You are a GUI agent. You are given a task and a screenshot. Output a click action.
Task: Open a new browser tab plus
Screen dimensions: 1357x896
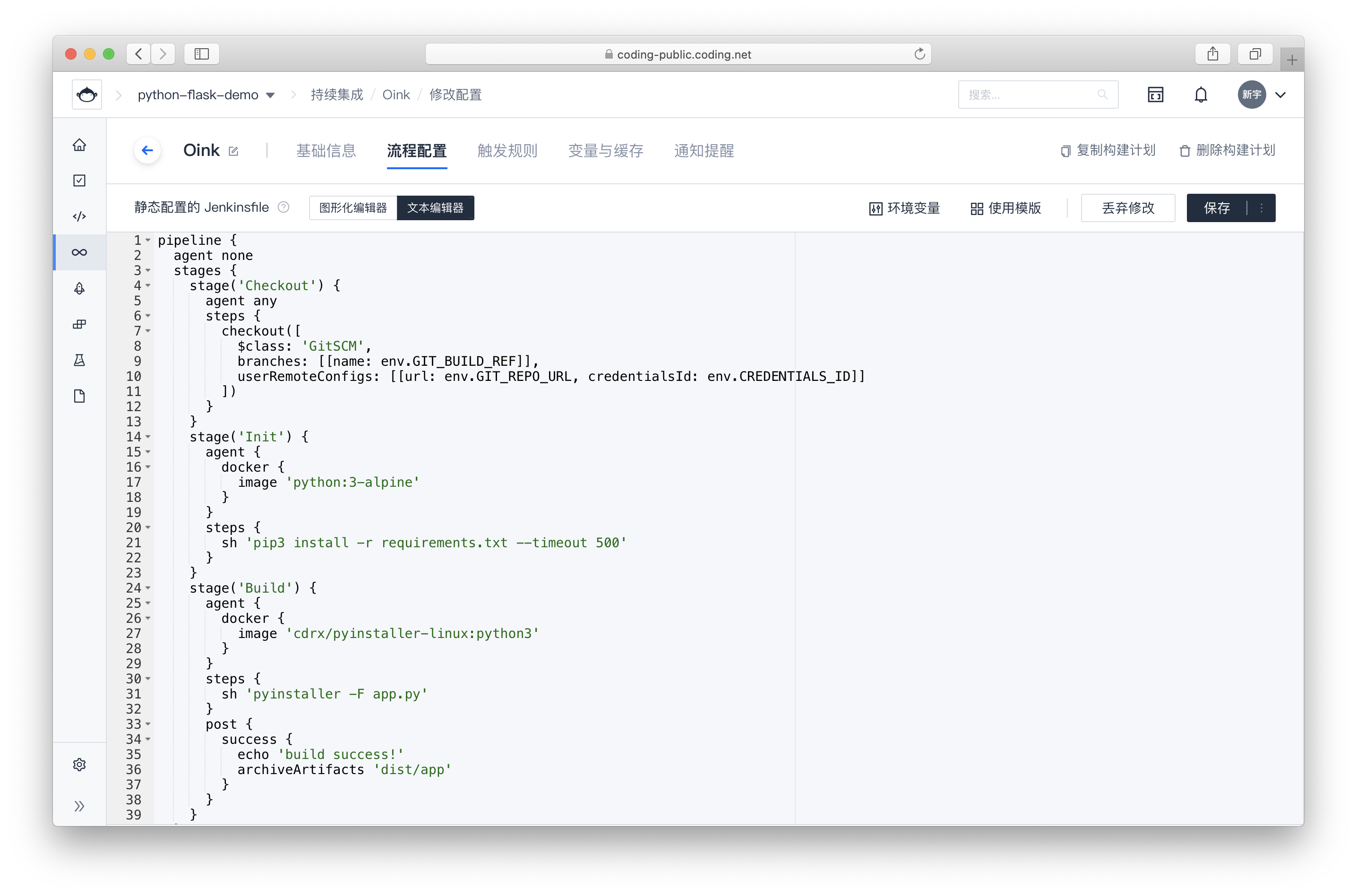[1292, 60]
